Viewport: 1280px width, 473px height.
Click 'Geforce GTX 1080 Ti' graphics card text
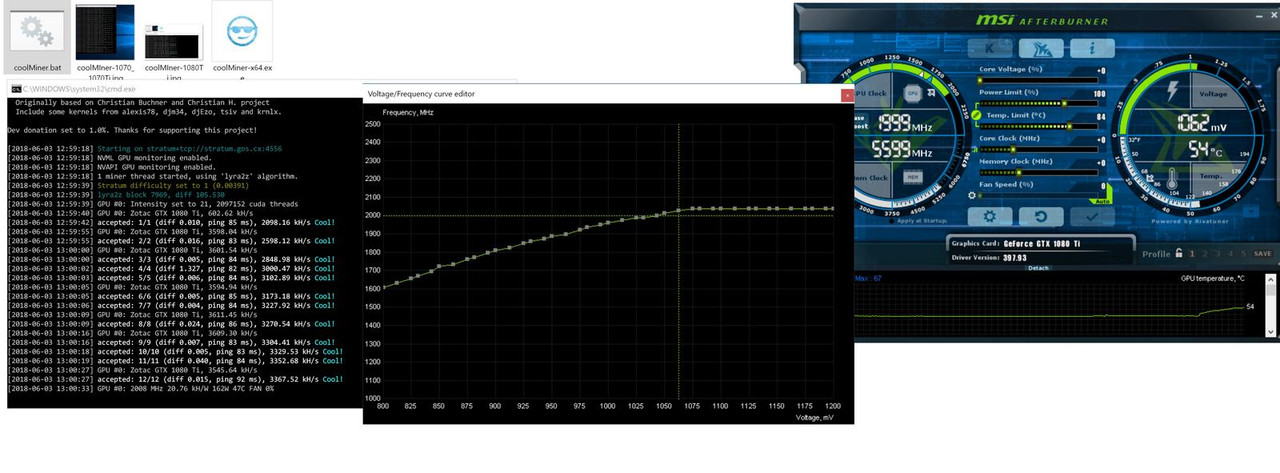pos(1042,243)
